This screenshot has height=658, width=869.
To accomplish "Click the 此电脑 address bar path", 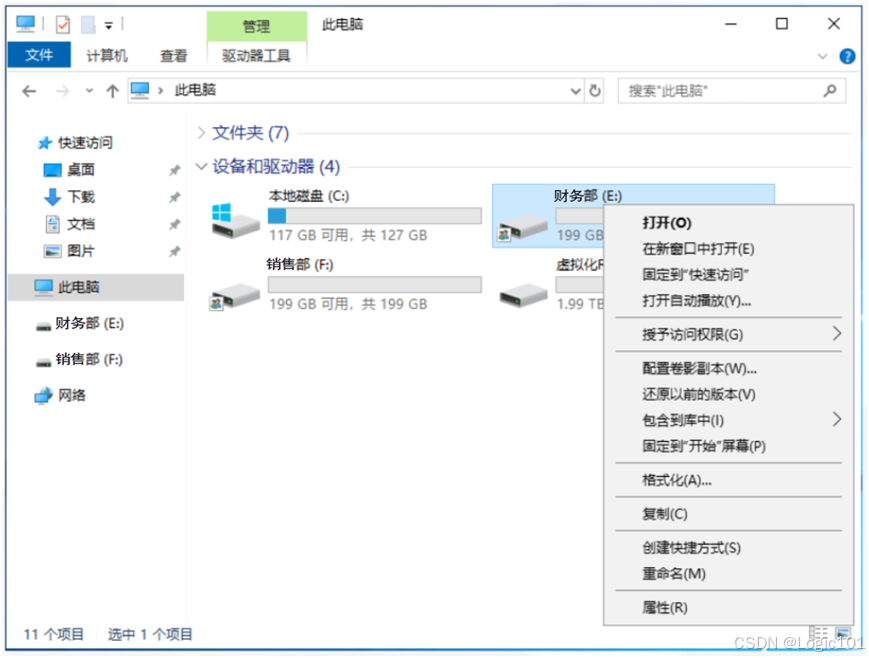I will point(195,90).
